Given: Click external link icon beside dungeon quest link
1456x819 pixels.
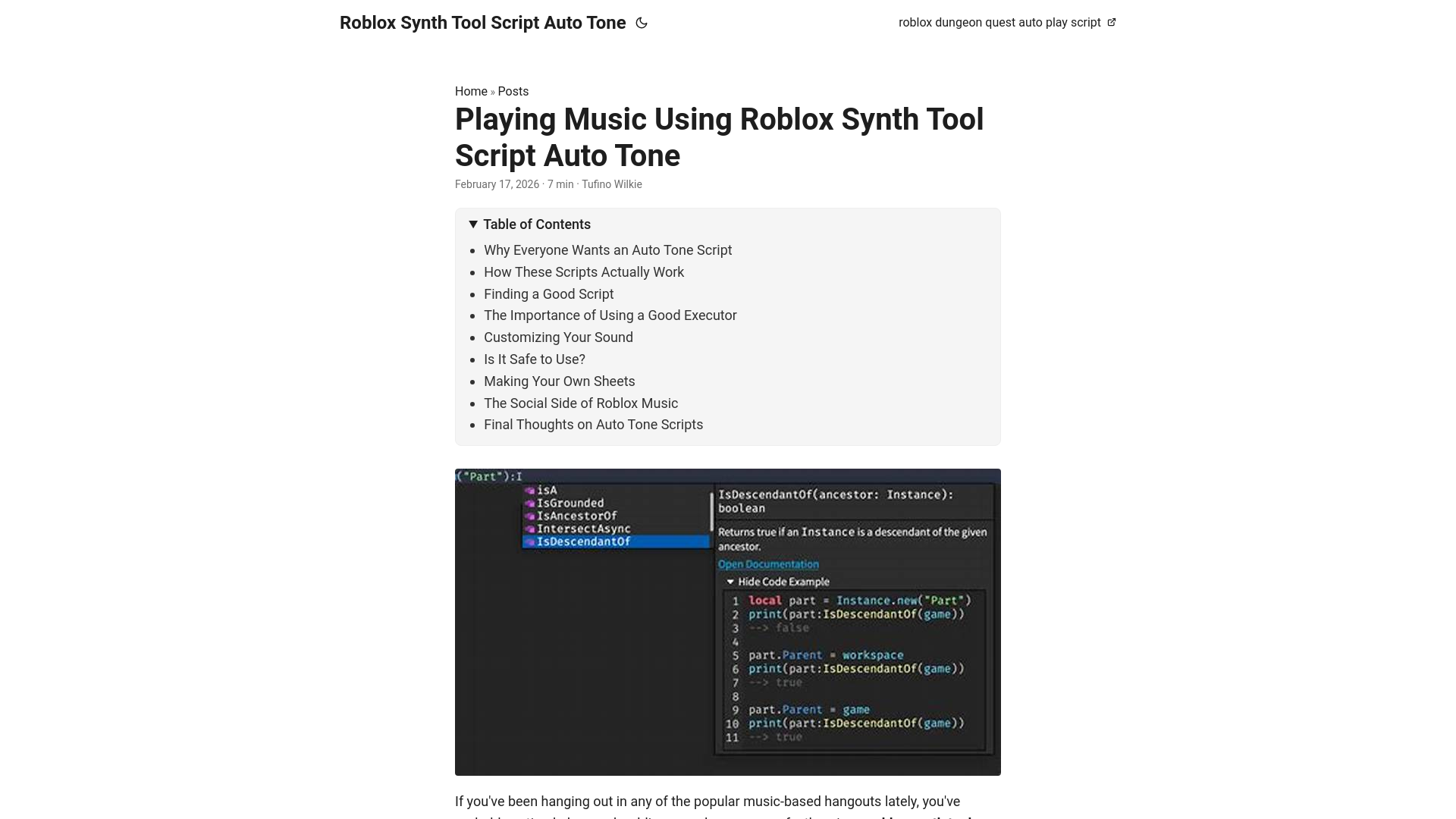Looking at the screenshot, I should (x=1112, y=23).
